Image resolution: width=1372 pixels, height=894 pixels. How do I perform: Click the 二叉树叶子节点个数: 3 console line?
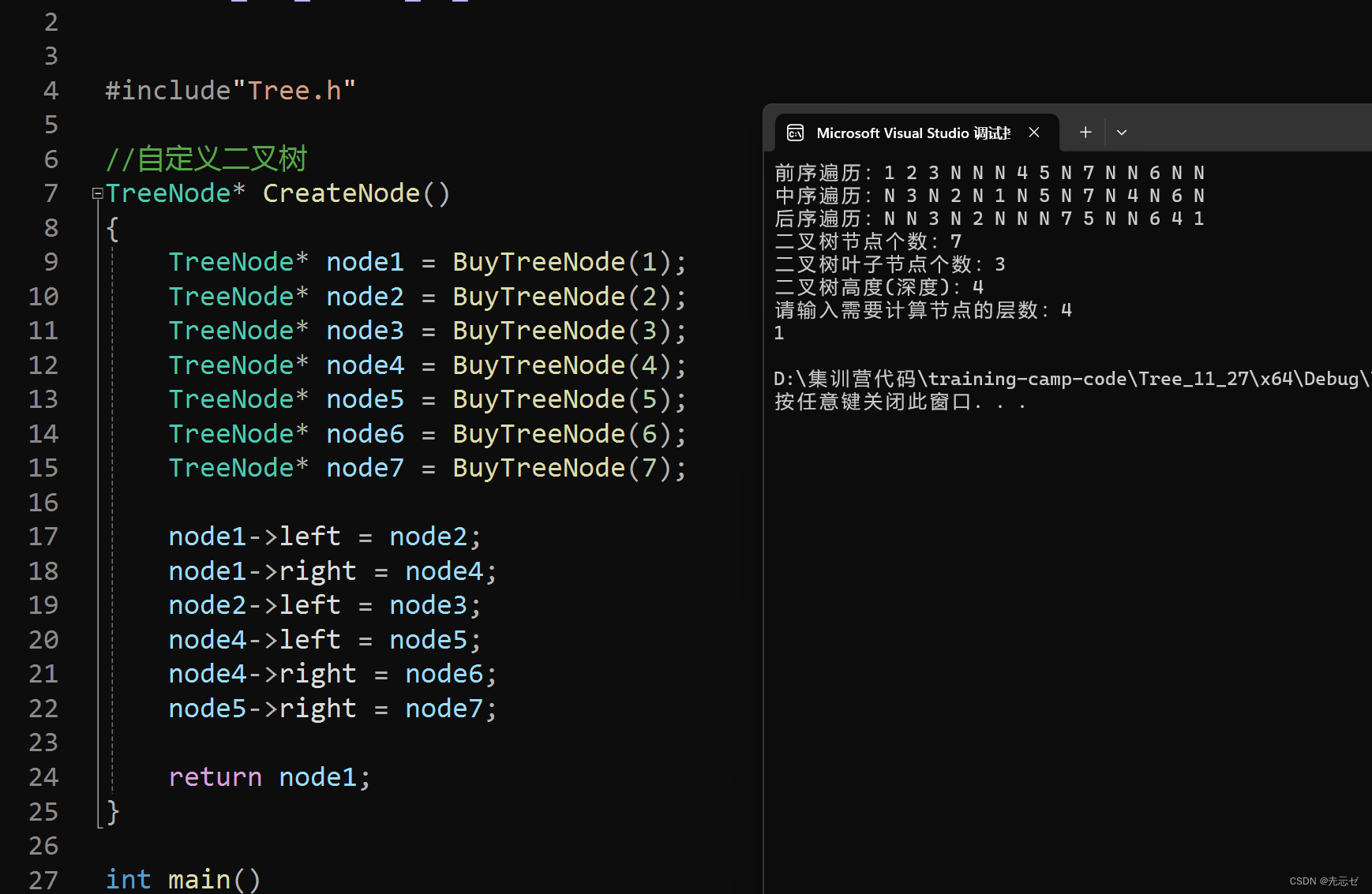pyautogui.click(x=890, y=264)
